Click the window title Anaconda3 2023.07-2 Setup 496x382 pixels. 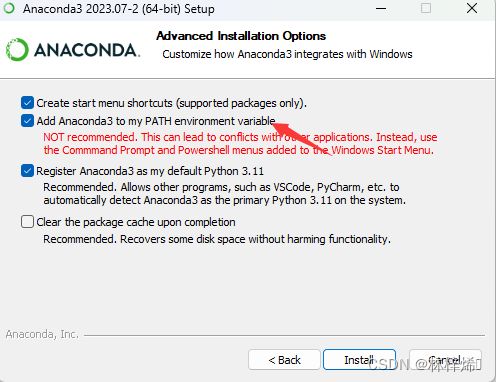(x=119, y=9)
